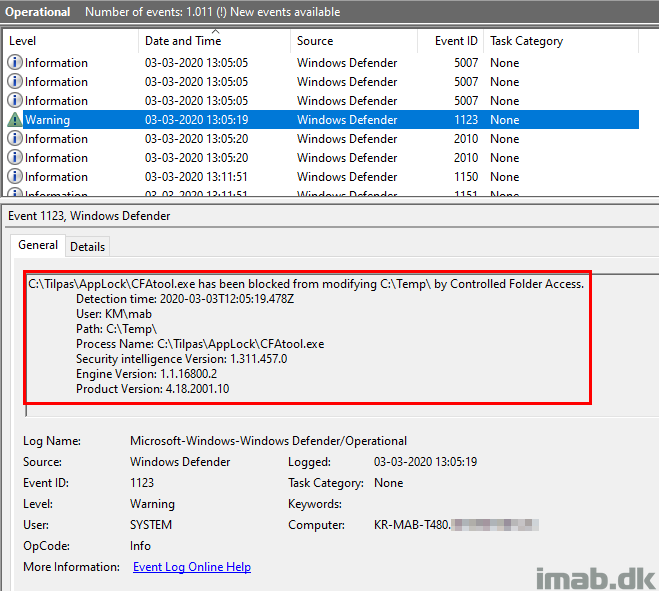Click the Process Name line text
The image size is (659, 591).
(200, 344)
